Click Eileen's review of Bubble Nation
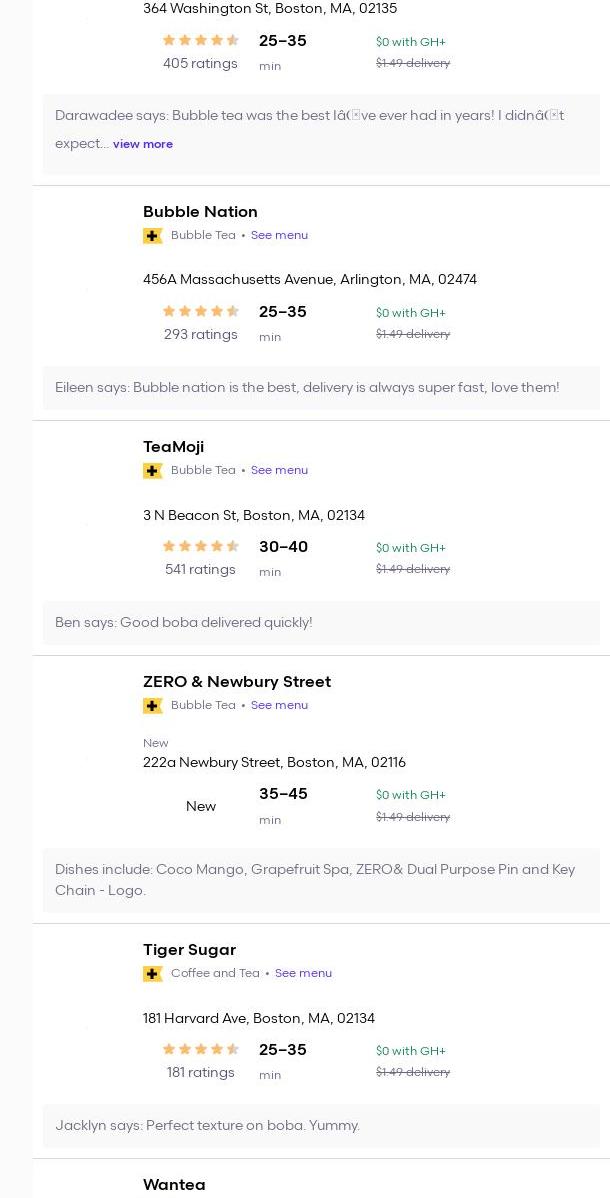 307,388
